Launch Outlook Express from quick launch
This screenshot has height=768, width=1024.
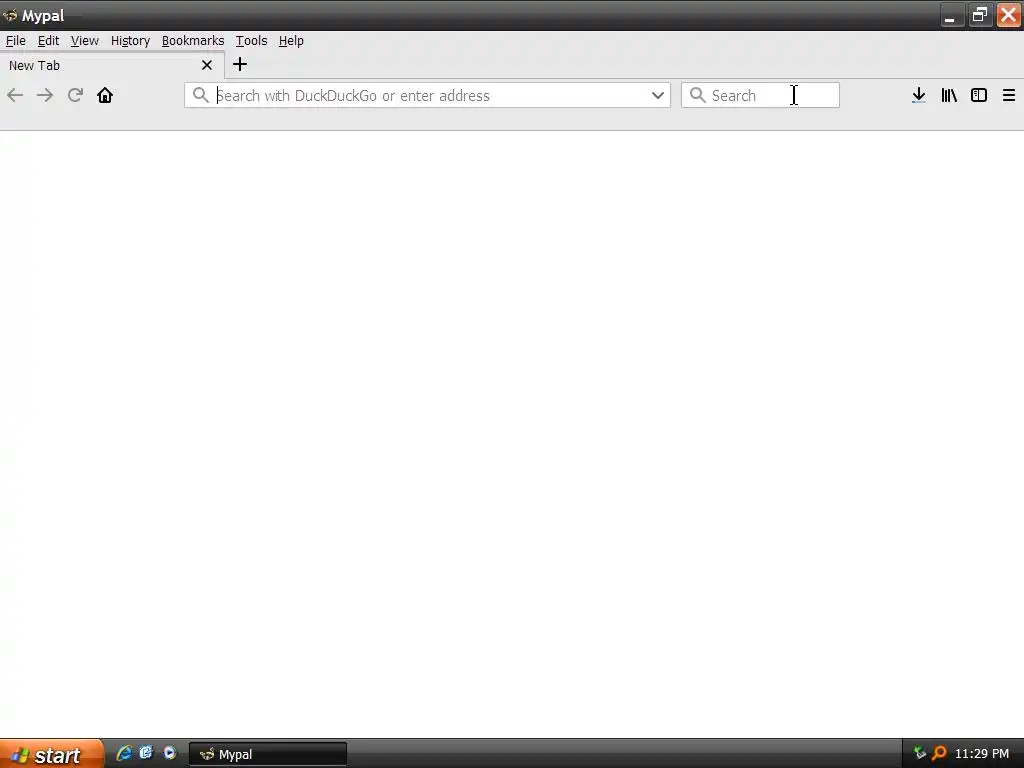coord(146,753)
